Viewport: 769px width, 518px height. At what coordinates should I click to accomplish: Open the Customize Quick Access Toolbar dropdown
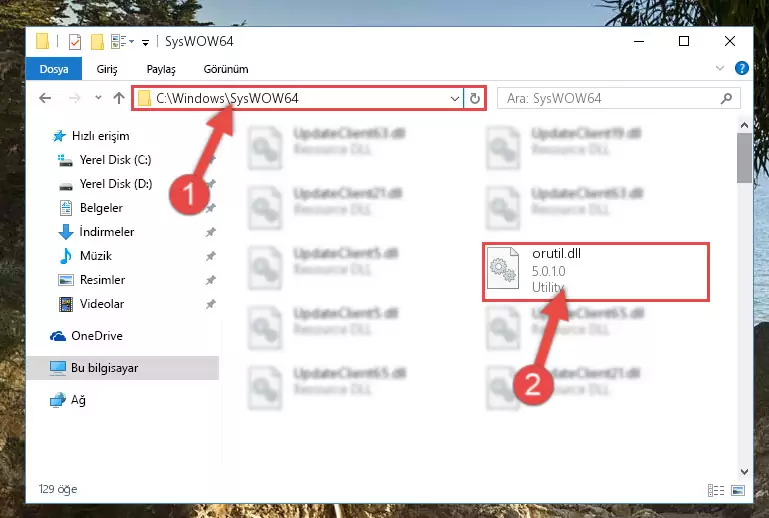(145, 43)
